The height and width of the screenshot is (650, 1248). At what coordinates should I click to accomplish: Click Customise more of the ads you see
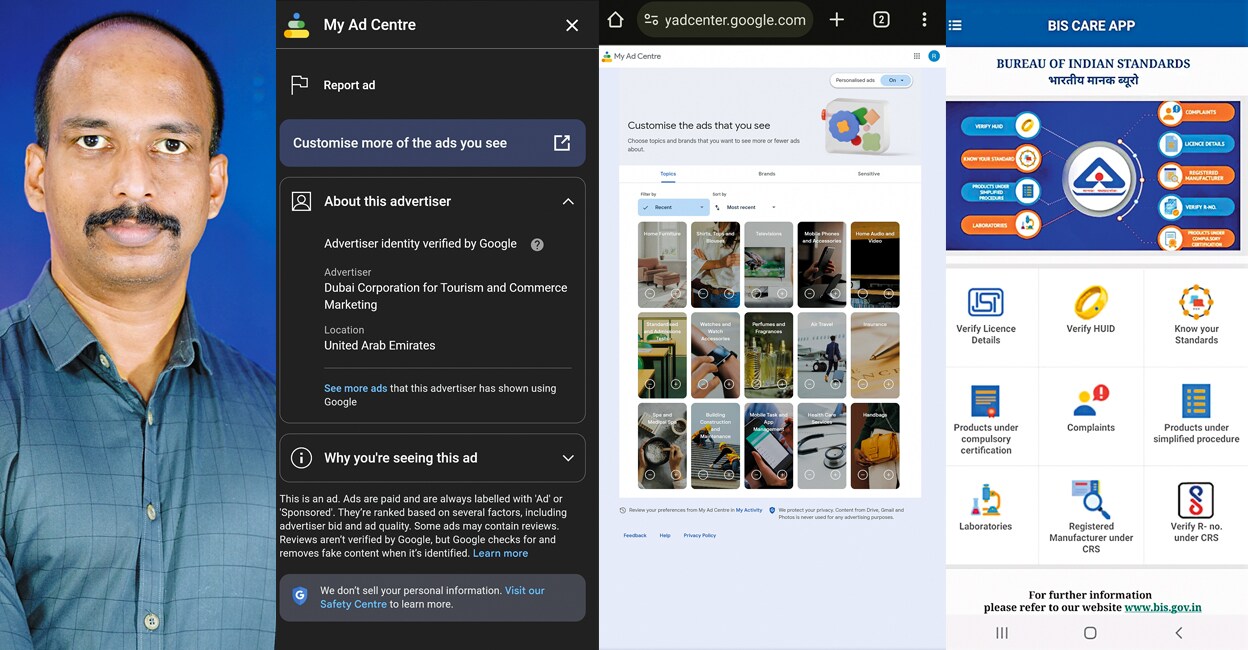(432, 143)
